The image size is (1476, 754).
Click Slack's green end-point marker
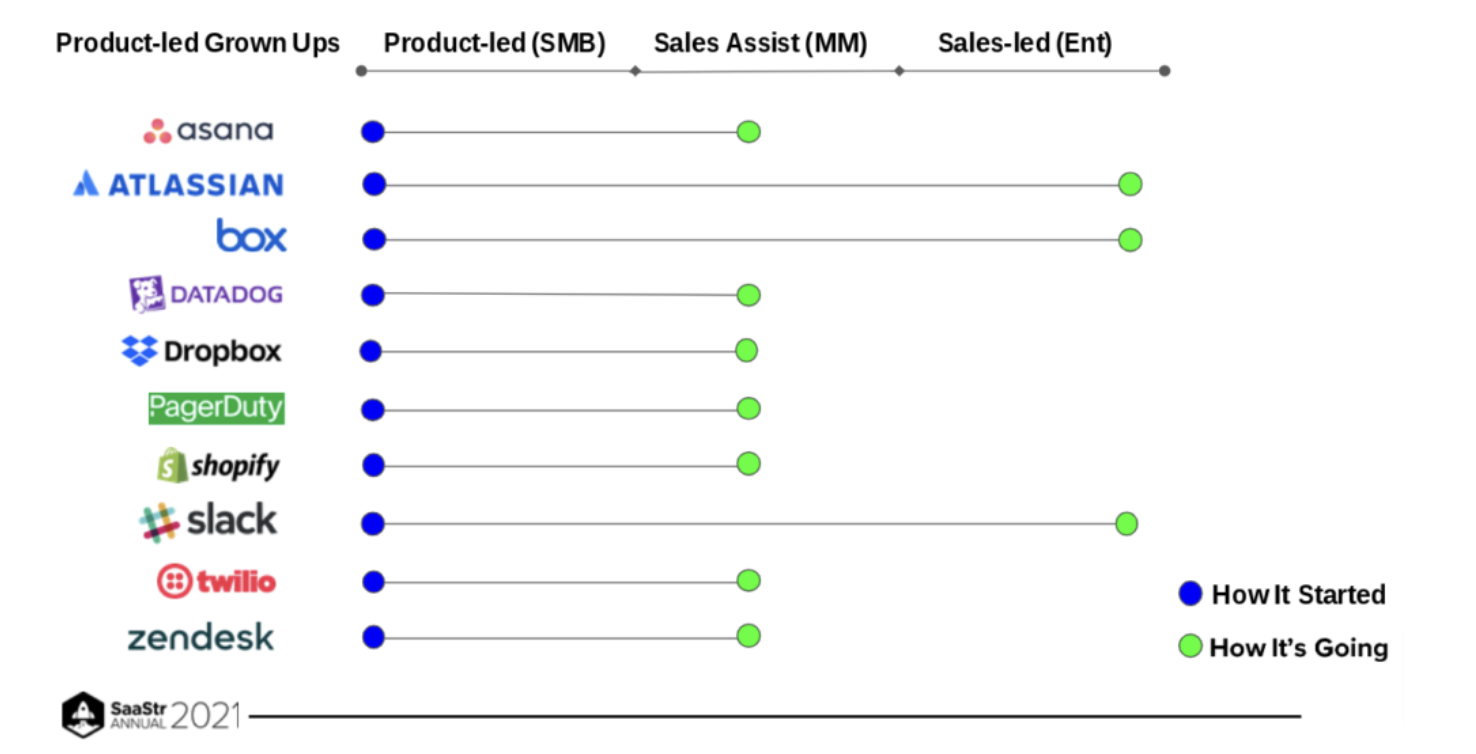[1126, 523]
